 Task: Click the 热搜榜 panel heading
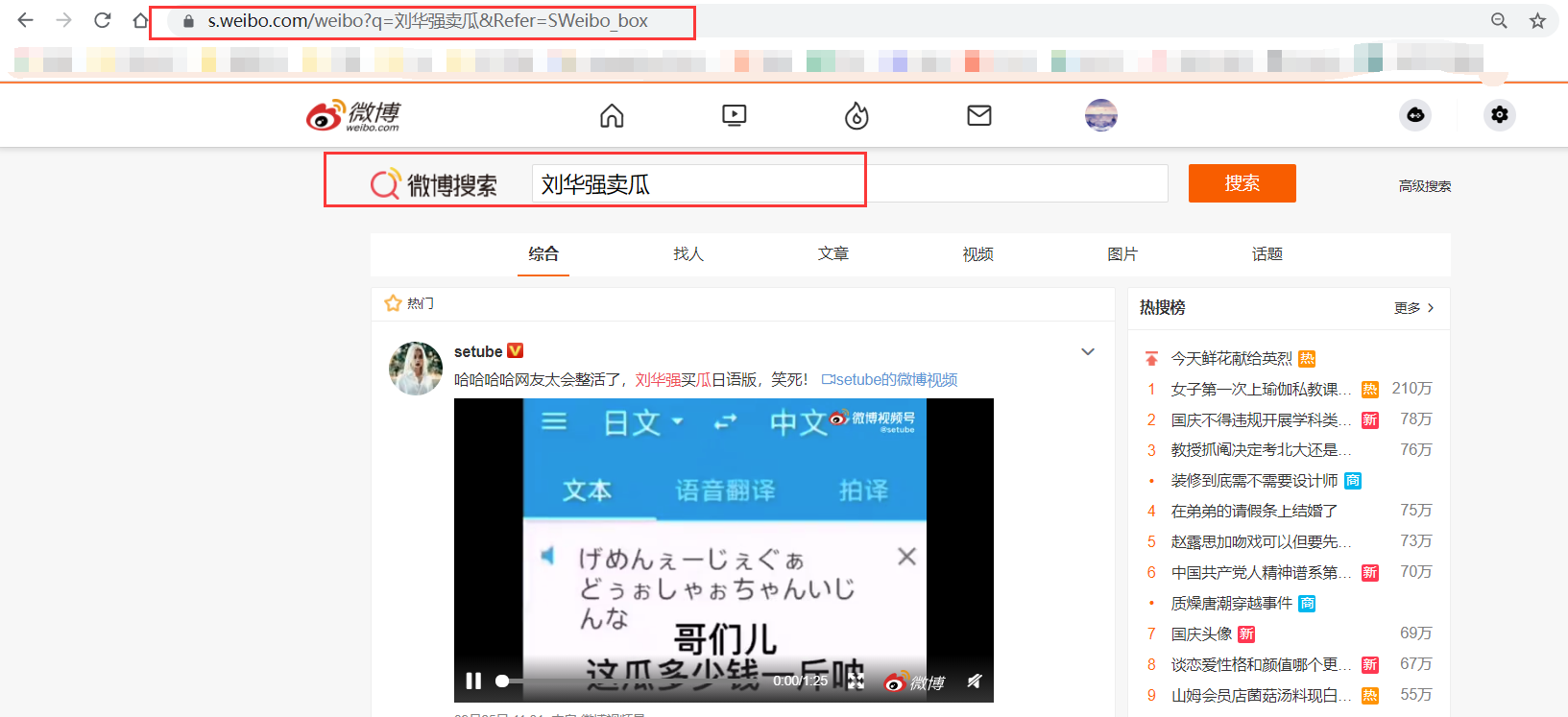point(1162,308)
